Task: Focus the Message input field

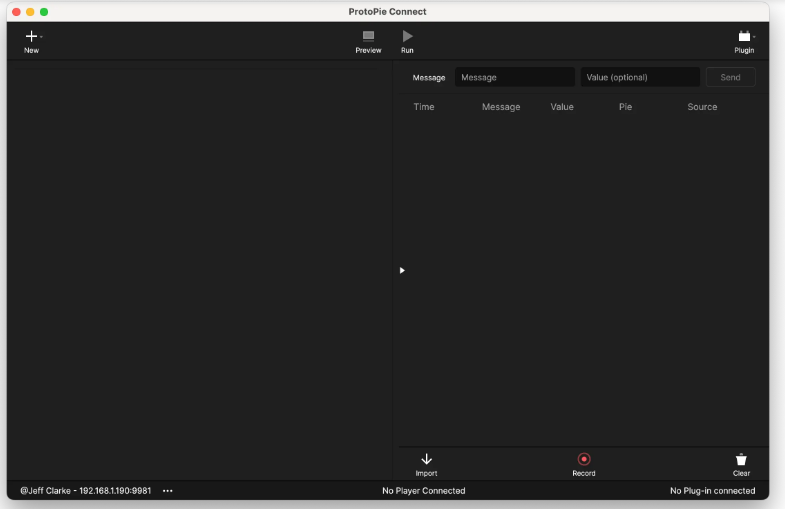Action: pyautogui.click(x=515, y=77)
